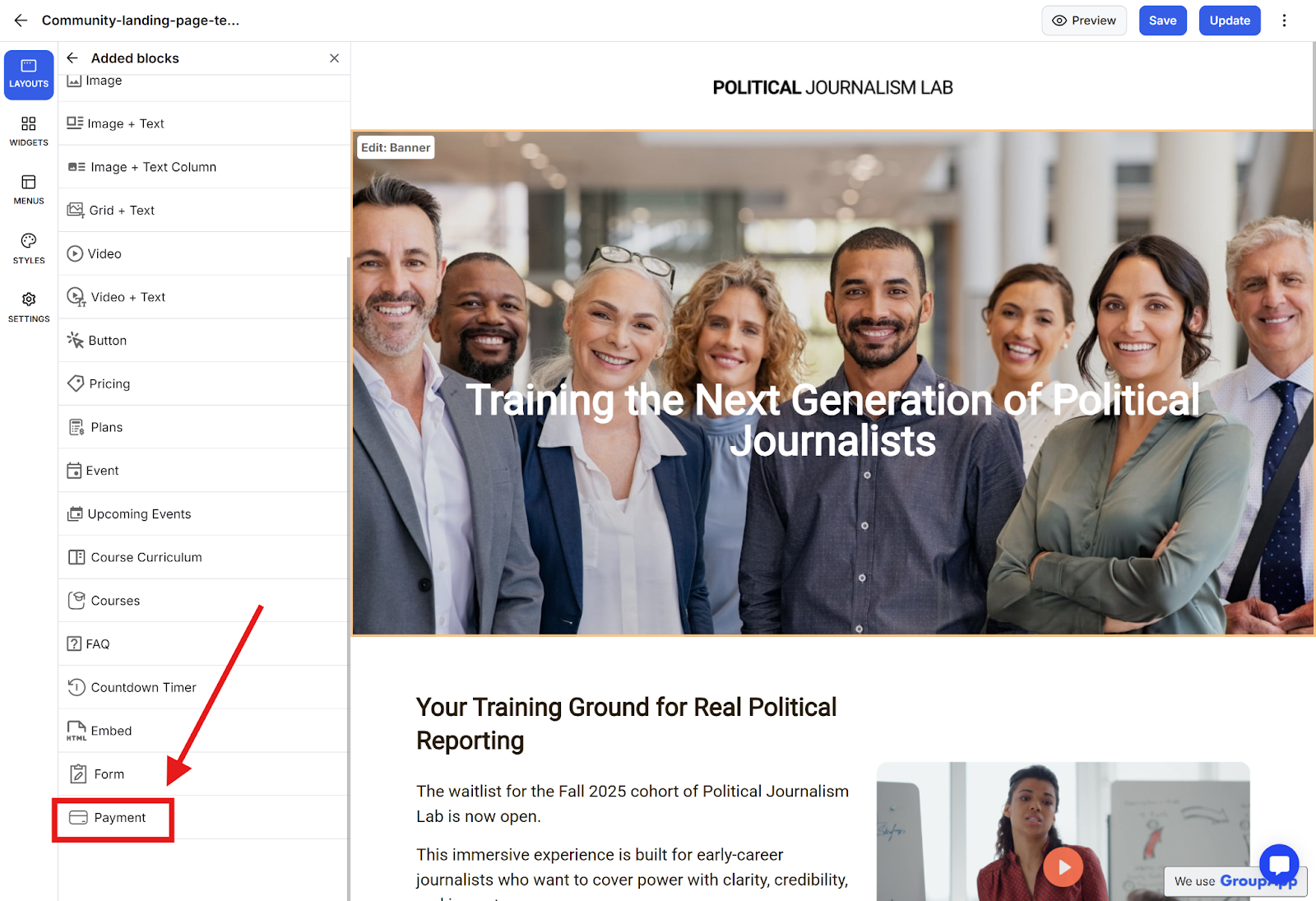1316x901 pixels.
Task: Open the three-dot more options menu
Action: [1284, 21]
